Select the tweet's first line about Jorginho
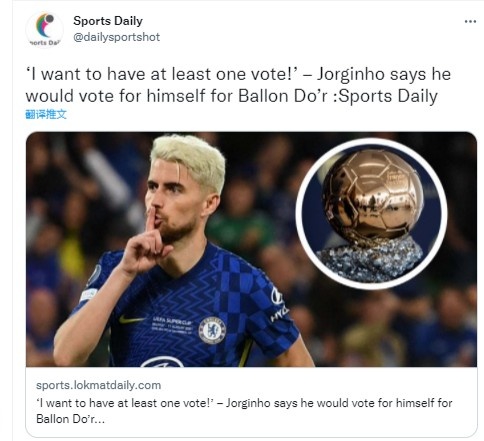The width and height of the screenshot is (484, 441). click(x=238, y=74)
